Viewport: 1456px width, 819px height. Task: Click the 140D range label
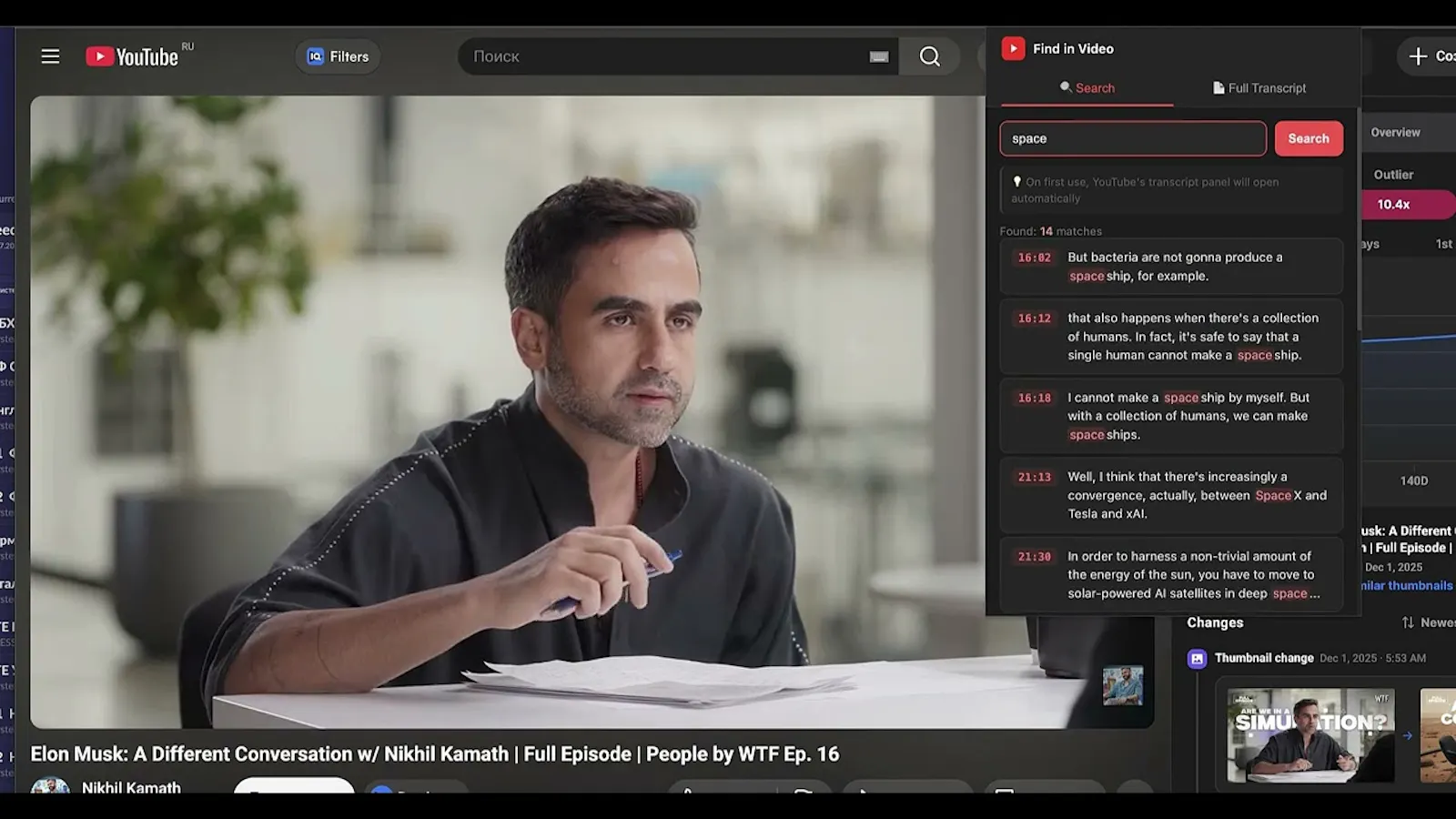[x=1413, y=480]
